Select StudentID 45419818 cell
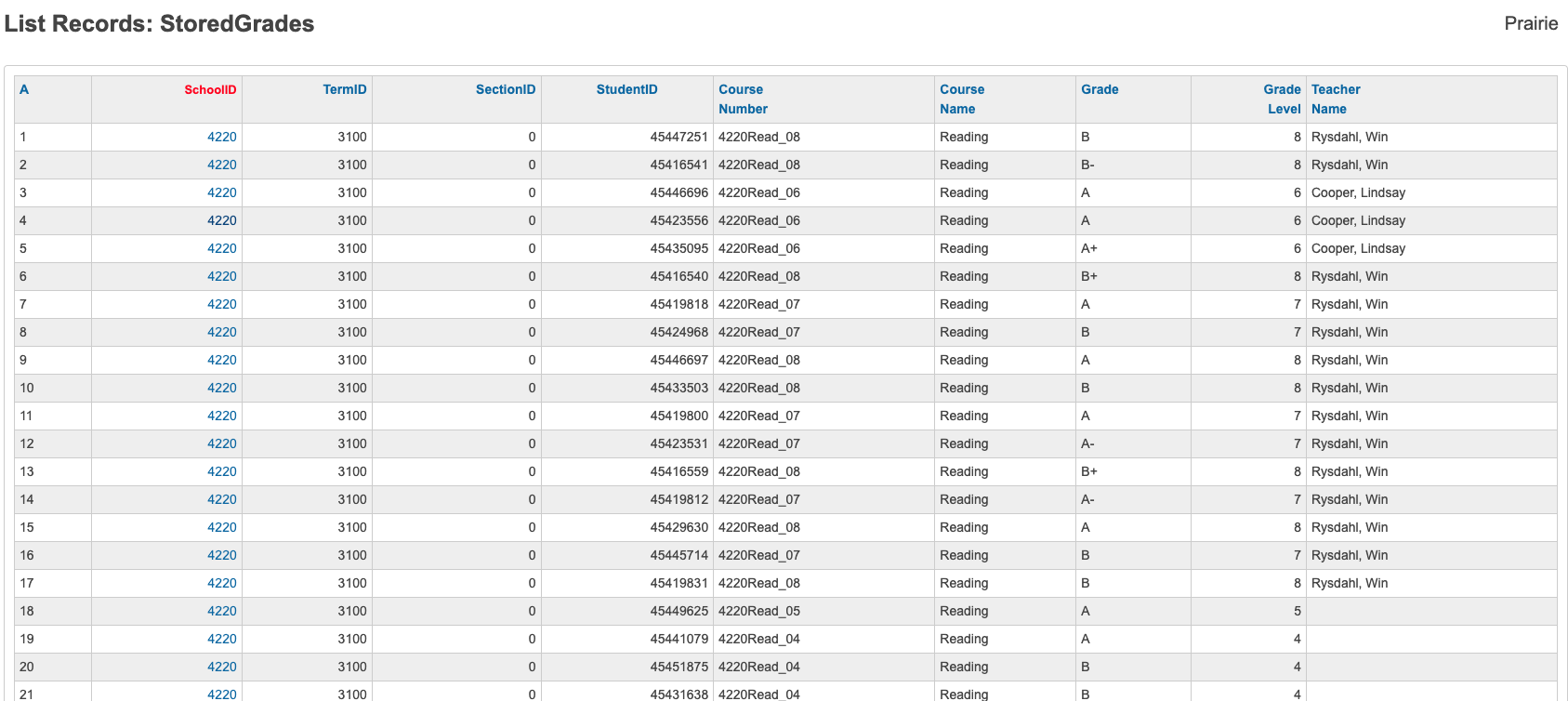Image resolution: width=1568 pixels, height=701 pixels. pos(627,304)
